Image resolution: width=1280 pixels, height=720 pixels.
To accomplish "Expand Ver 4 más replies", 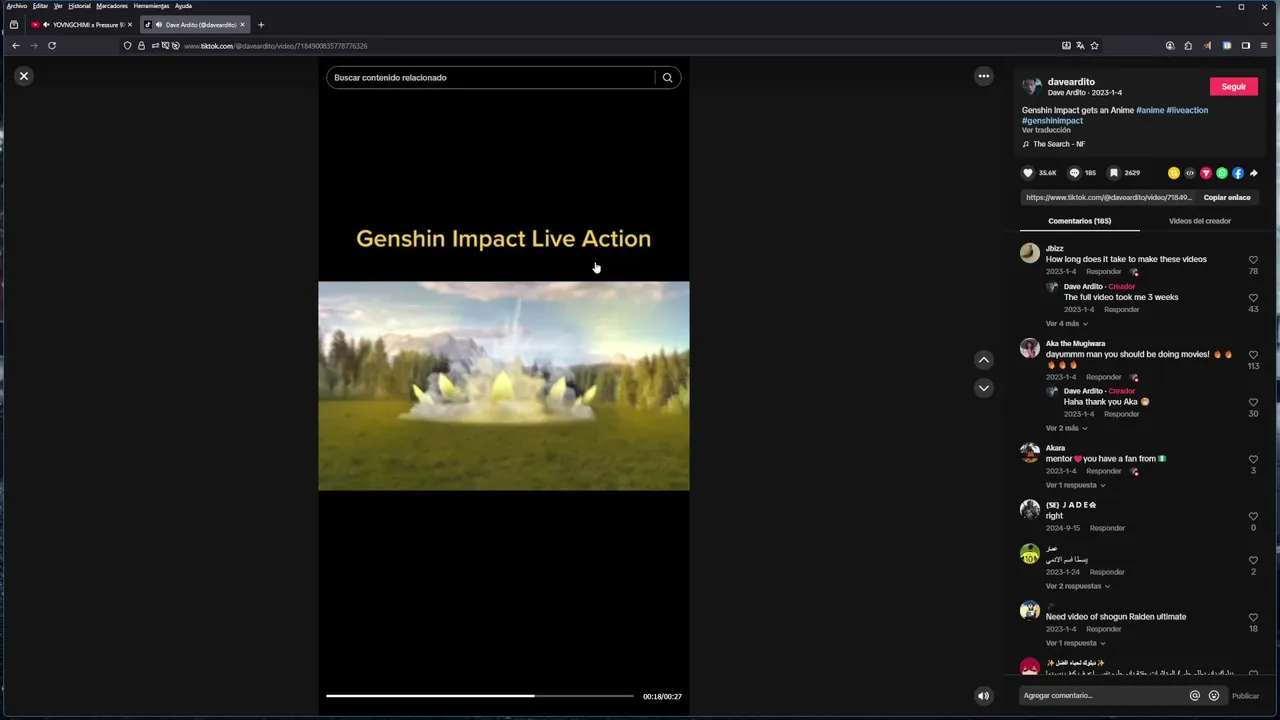I will click(1066, 324).
